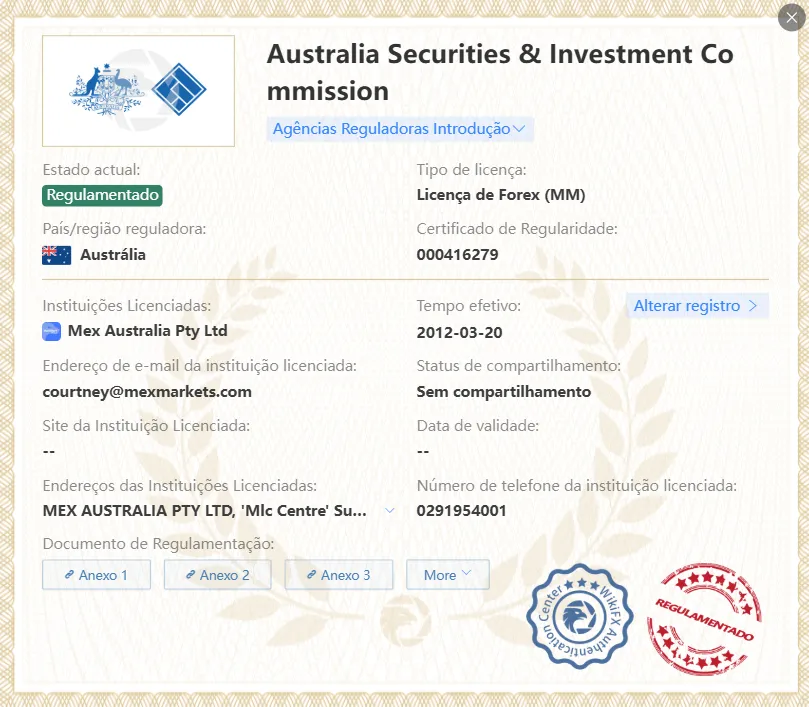Click the link icon in Anexo 1
This screenshot has width=809, height=707.
69,574
